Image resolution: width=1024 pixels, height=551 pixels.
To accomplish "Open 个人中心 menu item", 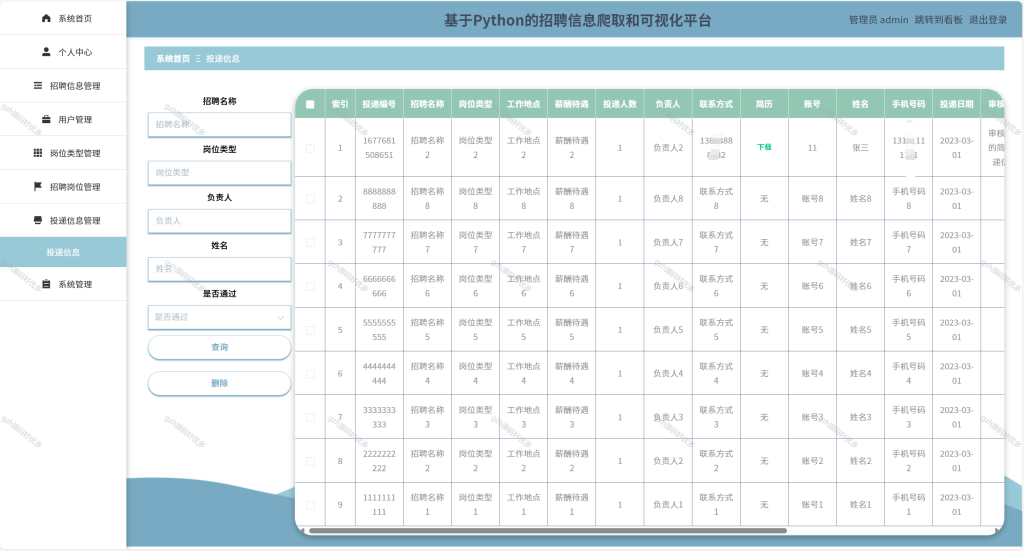I will (x=63, y=52).
